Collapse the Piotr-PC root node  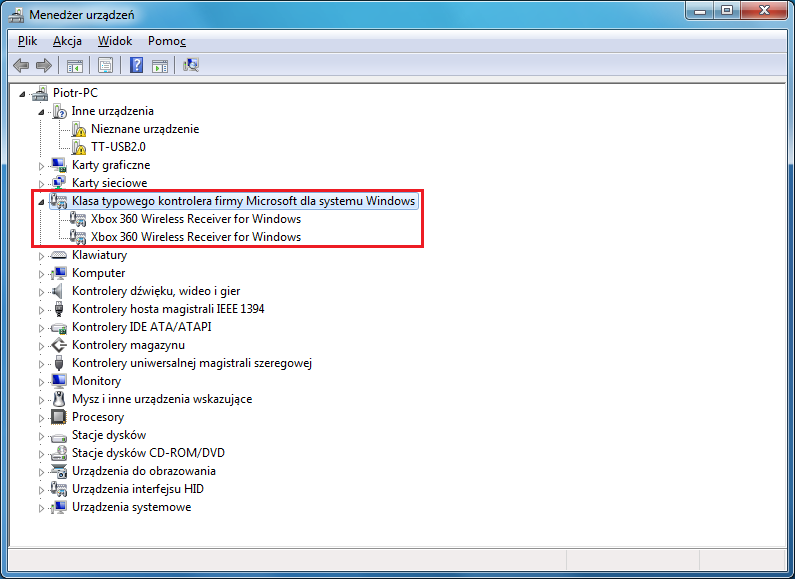point(22,94)
